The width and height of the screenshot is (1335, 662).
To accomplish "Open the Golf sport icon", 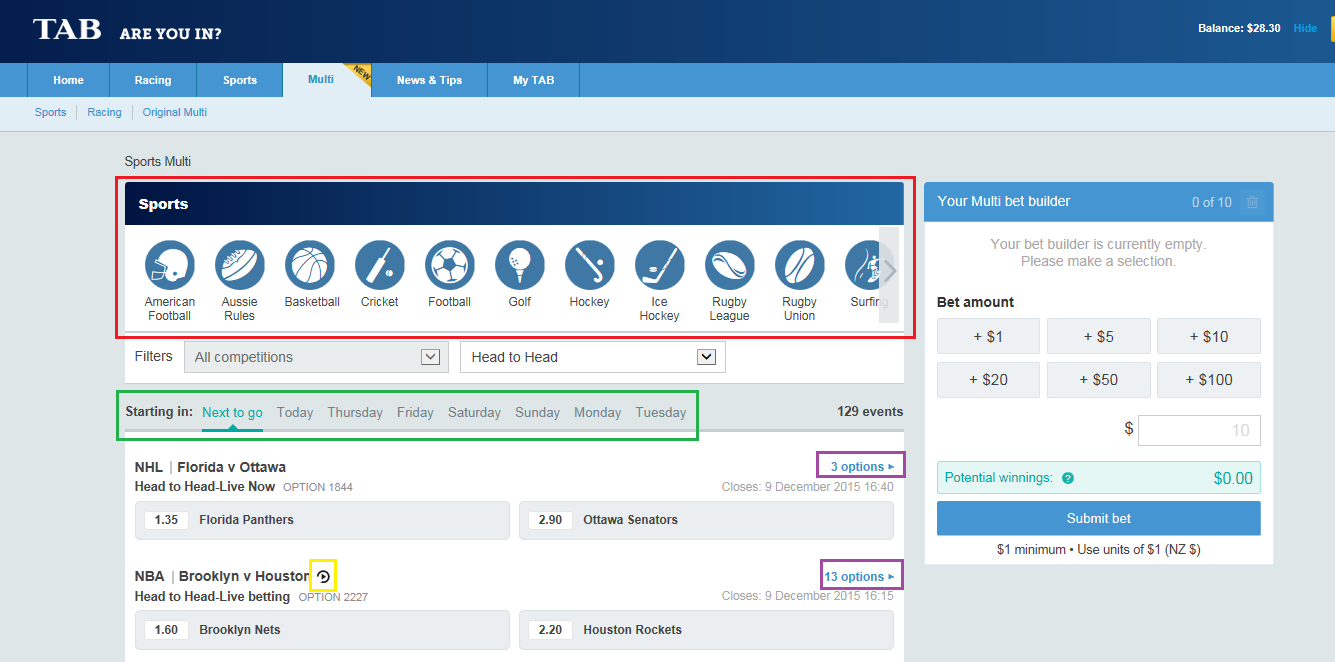I will click(x=520, y=266).
